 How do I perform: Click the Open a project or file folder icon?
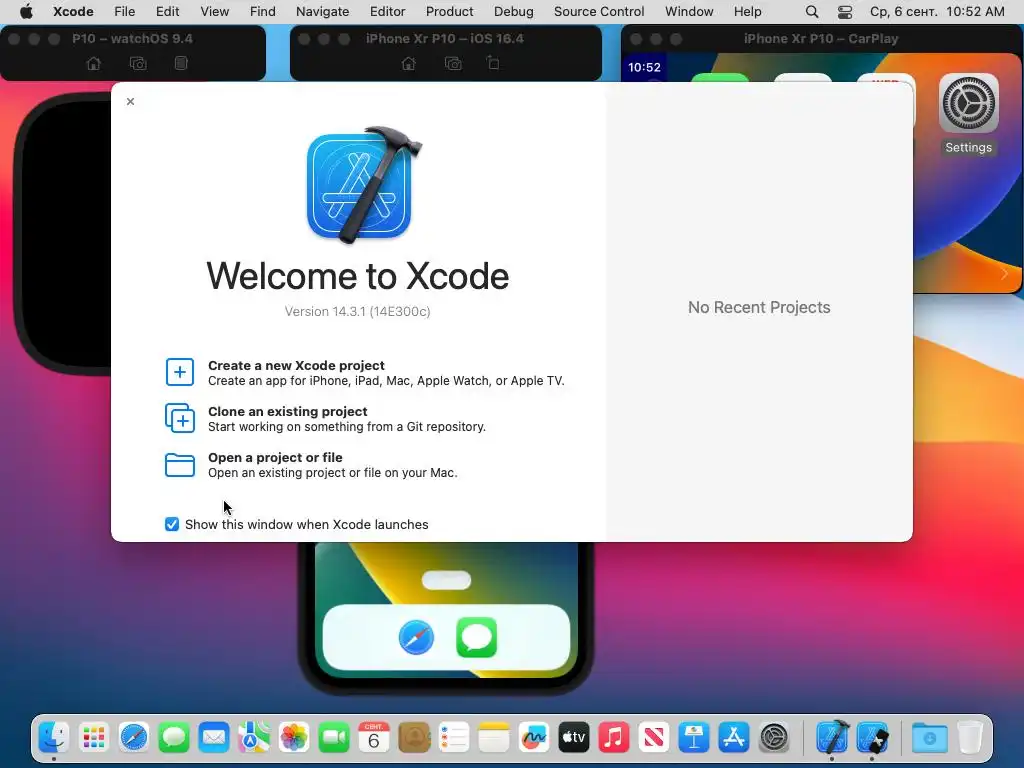pyautogui.click(x=180, y=465)
